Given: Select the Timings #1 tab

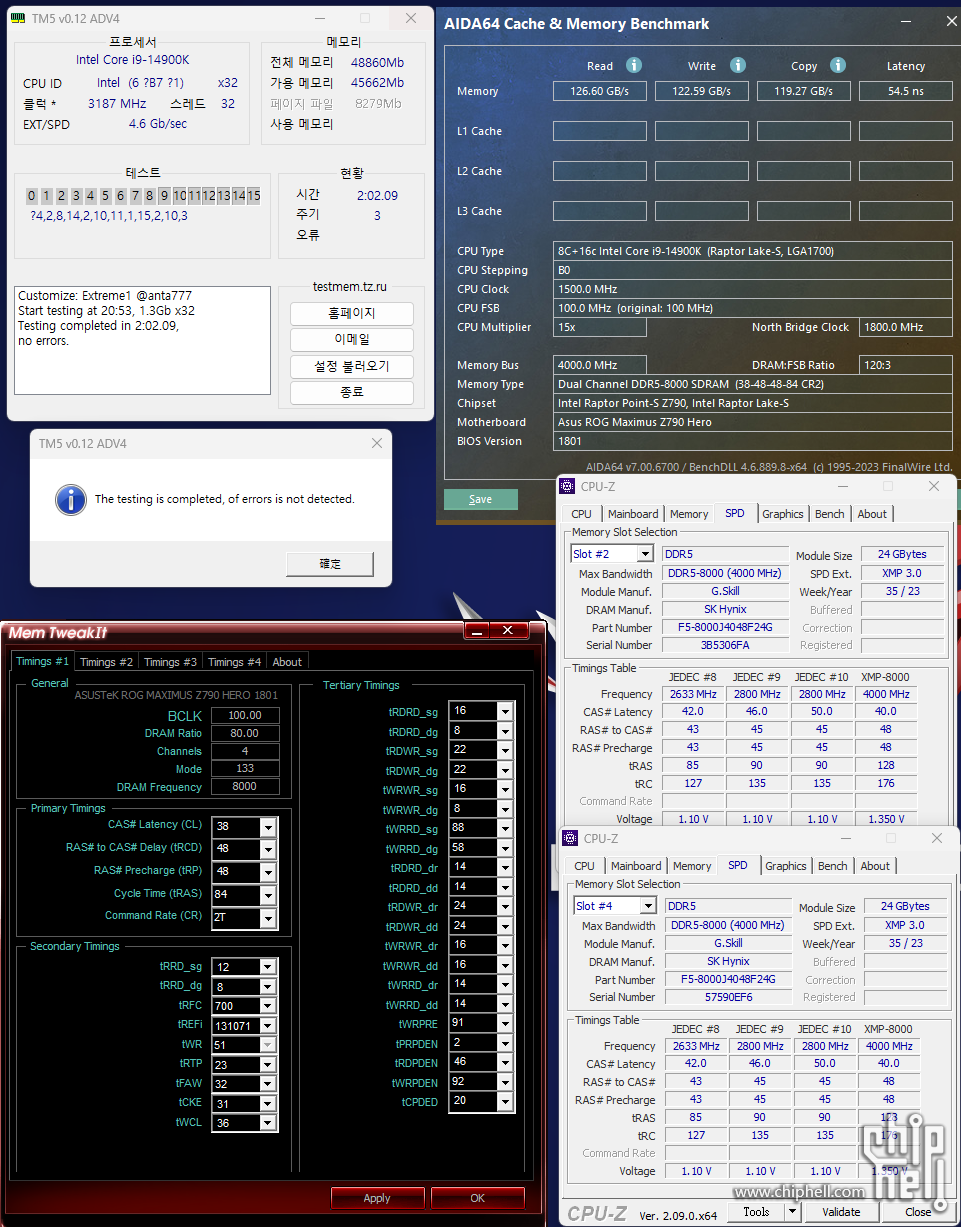Looking at the screenshot, I should tap(43, 661).
